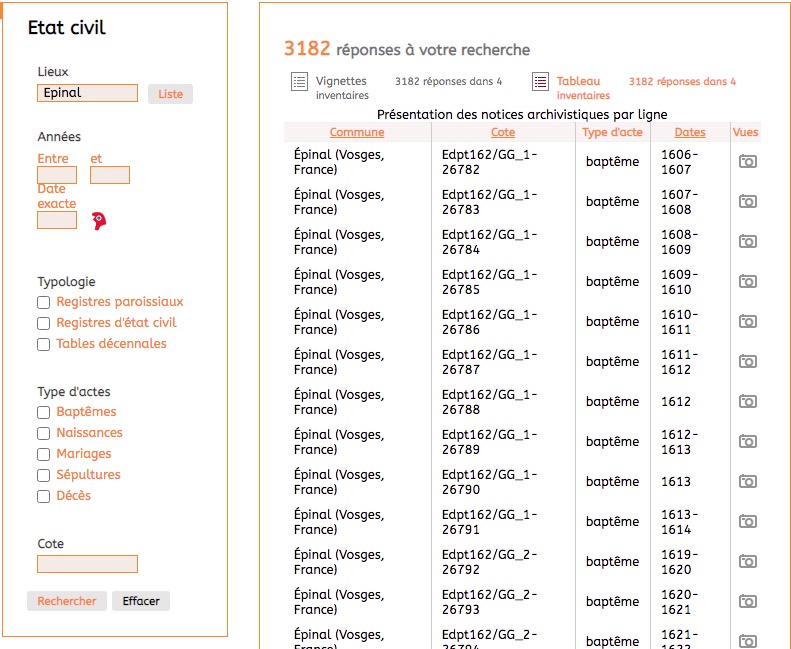Open camera views for the 1606-1607 baptism register

(747, 162)
